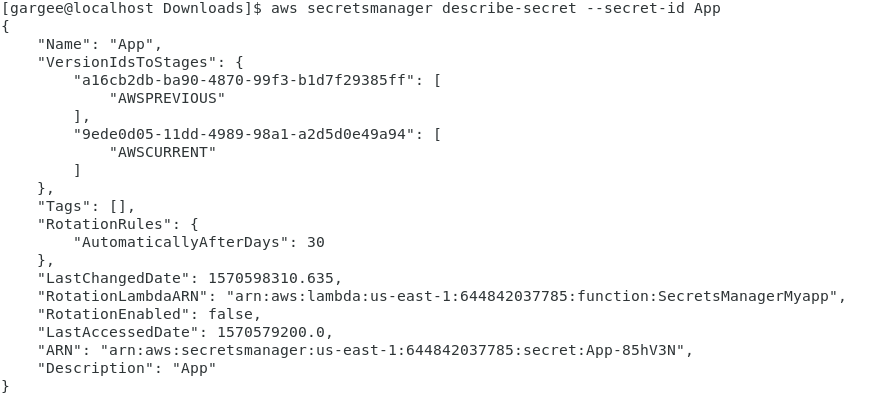879x395 pixels.
Task: Click the AutomaticallyAfterDays value 30
Action: [316, 242]
